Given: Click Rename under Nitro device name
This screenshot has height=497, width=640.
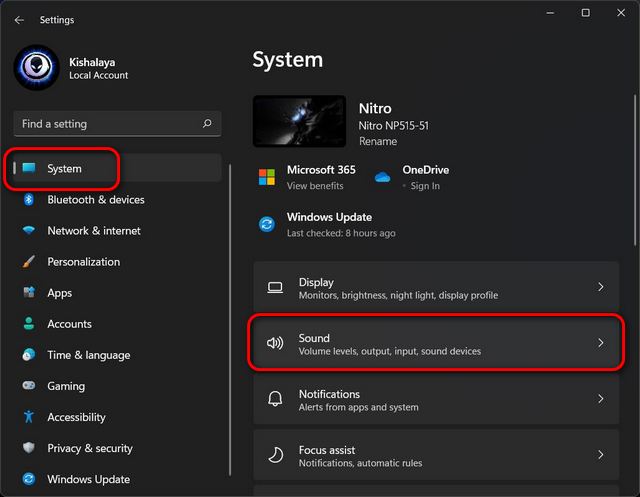Looking at the screenshot, I should pos(377,142).
